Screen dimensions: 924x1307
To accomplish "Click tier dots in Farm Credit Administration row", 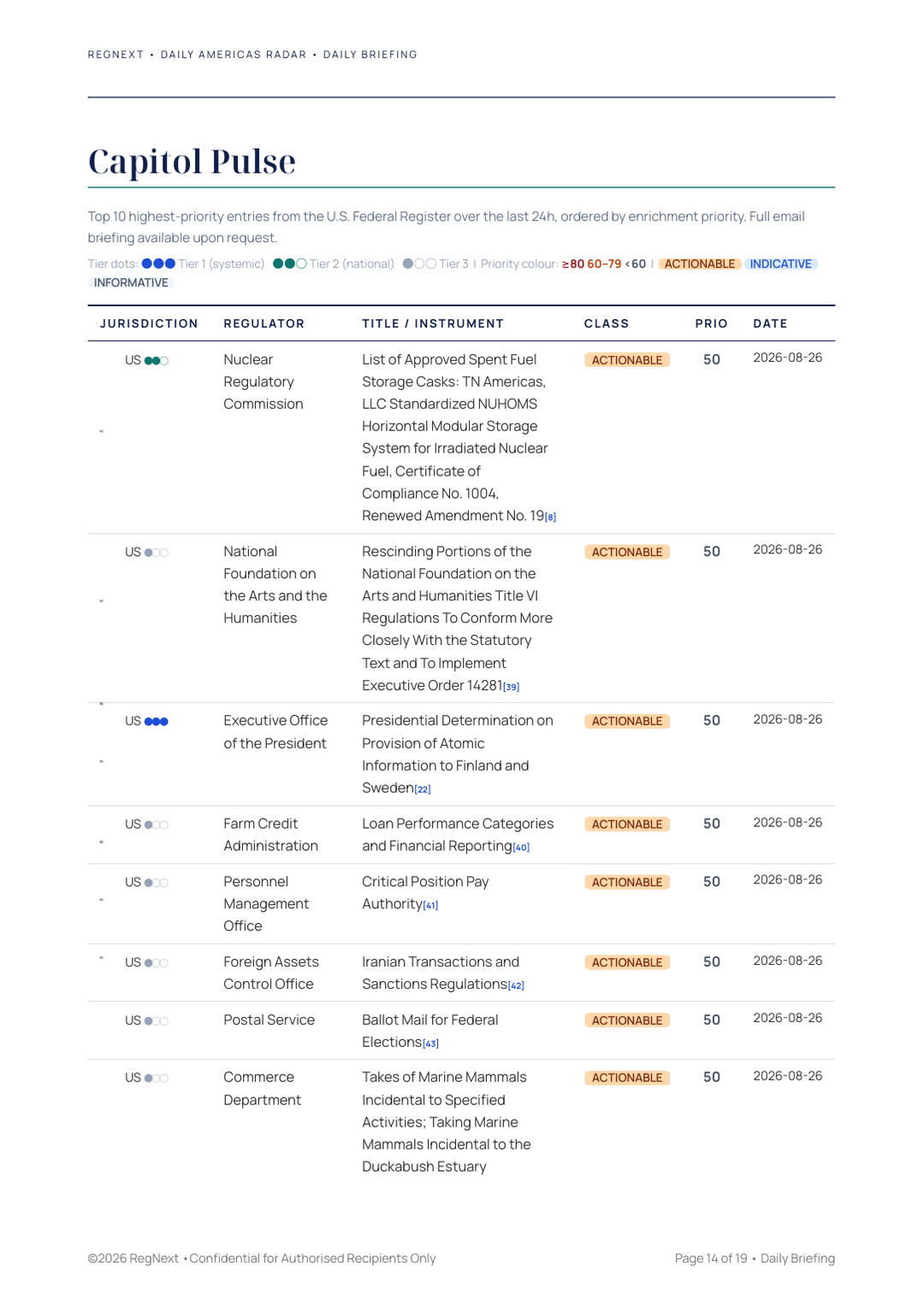I will 157,825.
